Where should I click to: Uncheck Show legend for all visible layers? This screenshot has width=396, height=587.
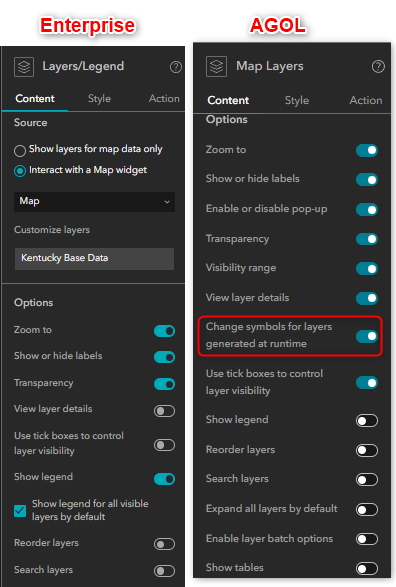pos(20,511)
